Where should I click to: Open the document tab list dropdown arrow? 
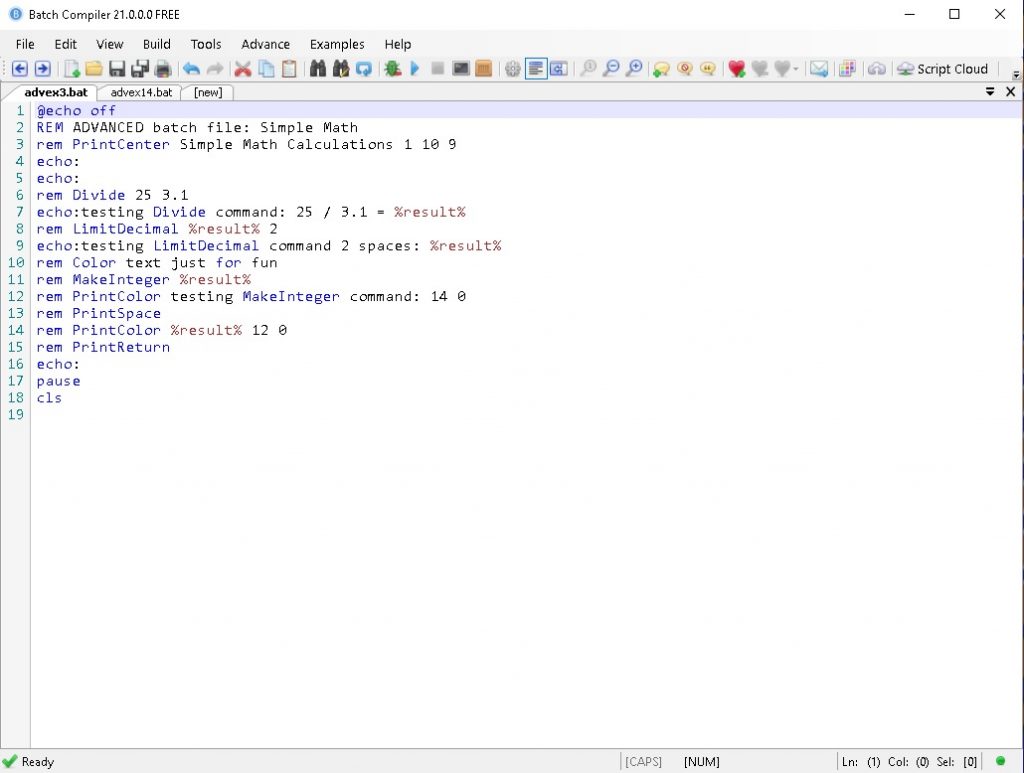(x=990, y=91)
